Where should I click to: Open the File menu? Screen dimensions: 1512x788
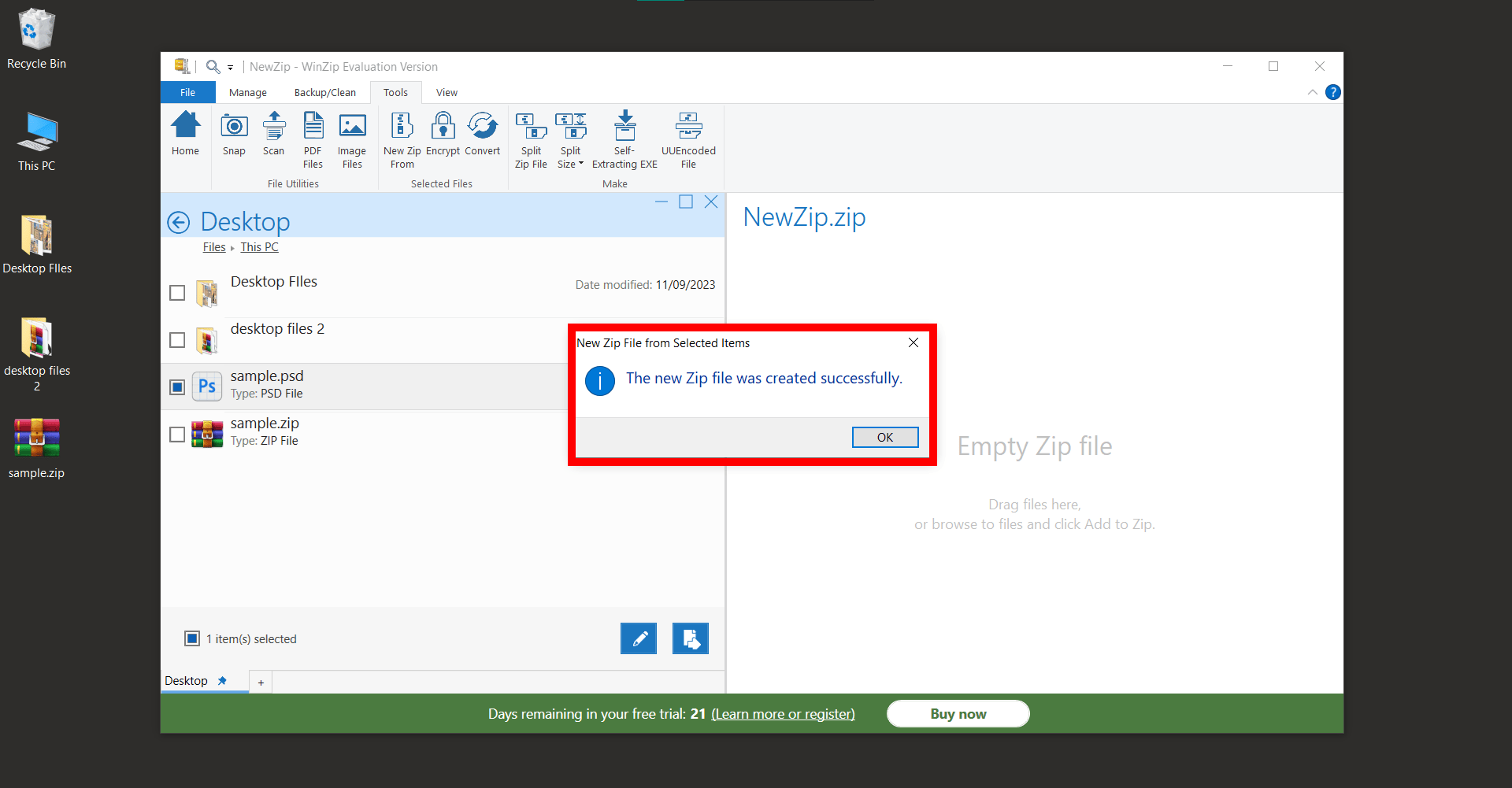pyautogui.click(x=187, y=92)
